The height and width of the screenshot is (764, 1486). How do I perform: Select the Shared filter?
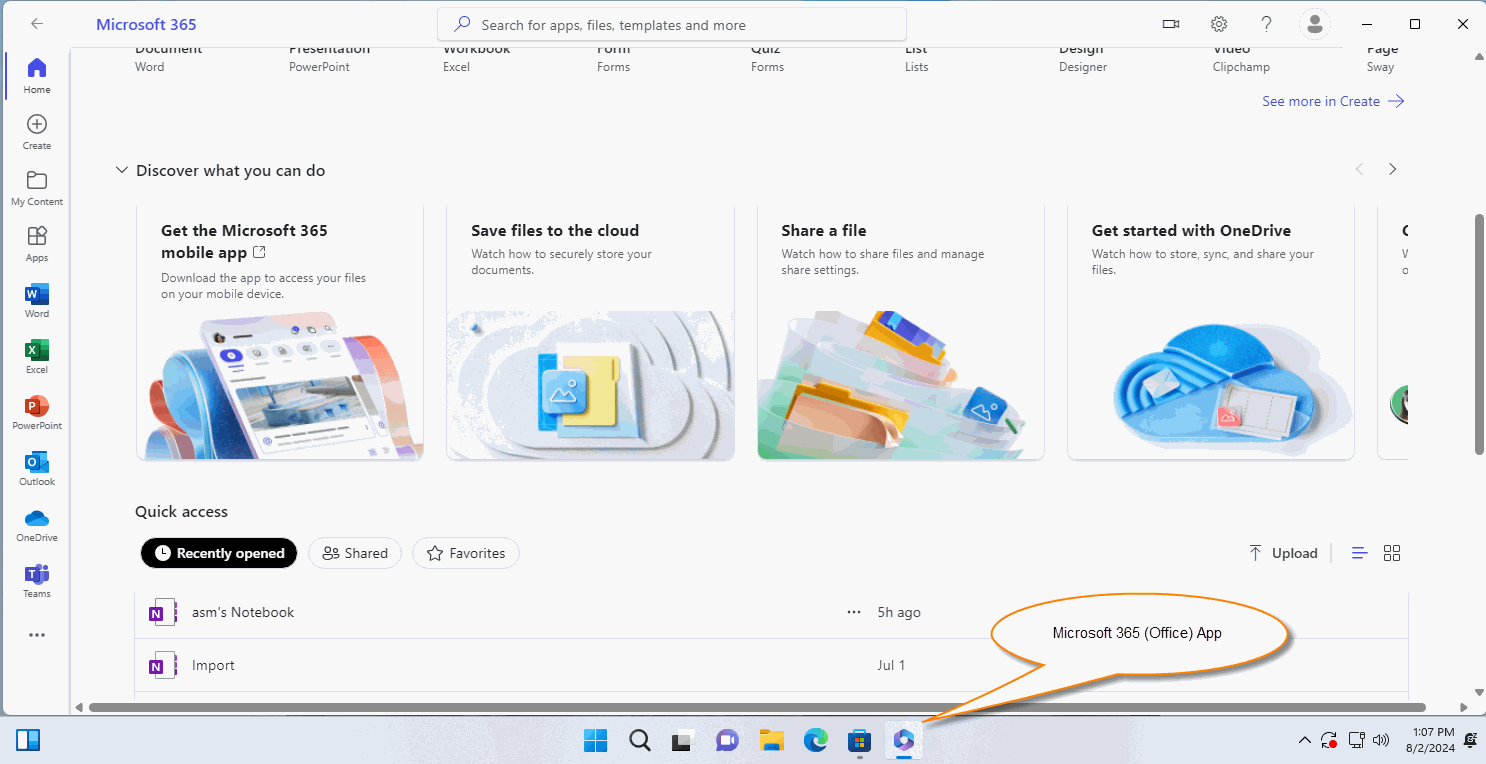[x=355, y=553]
